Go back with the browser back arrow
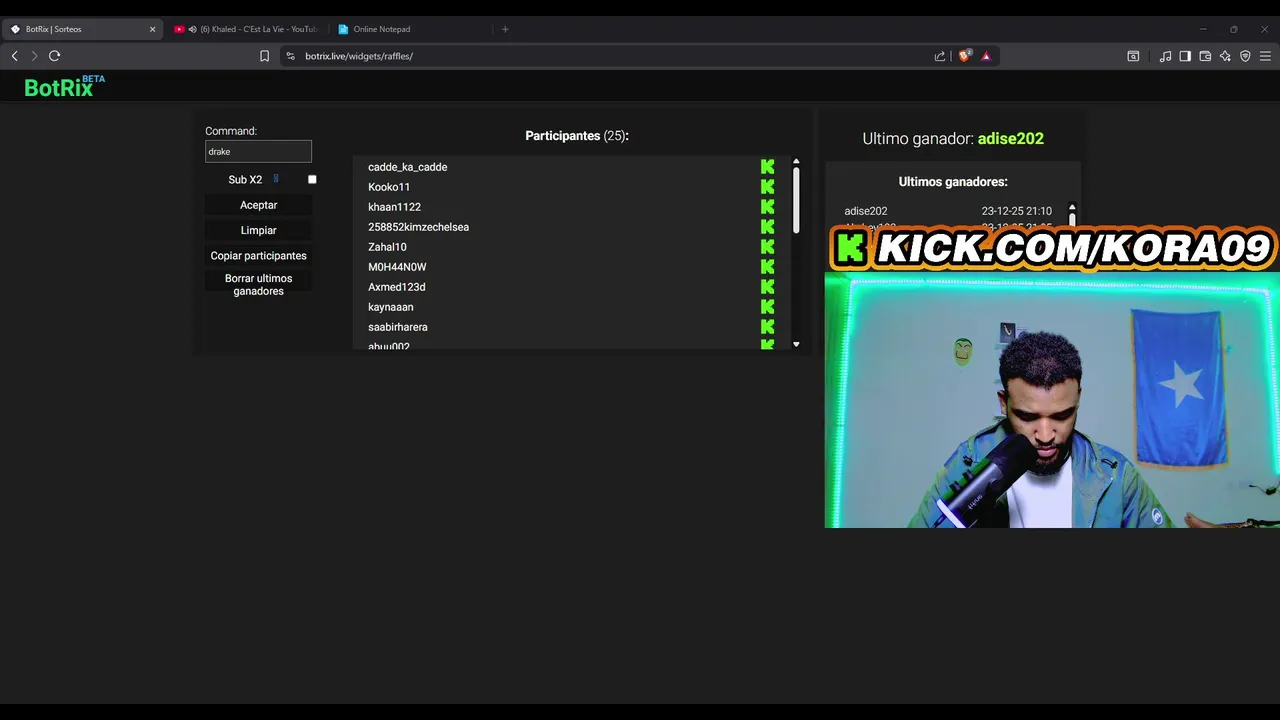 pyautogui.click(x=14, y=56)
